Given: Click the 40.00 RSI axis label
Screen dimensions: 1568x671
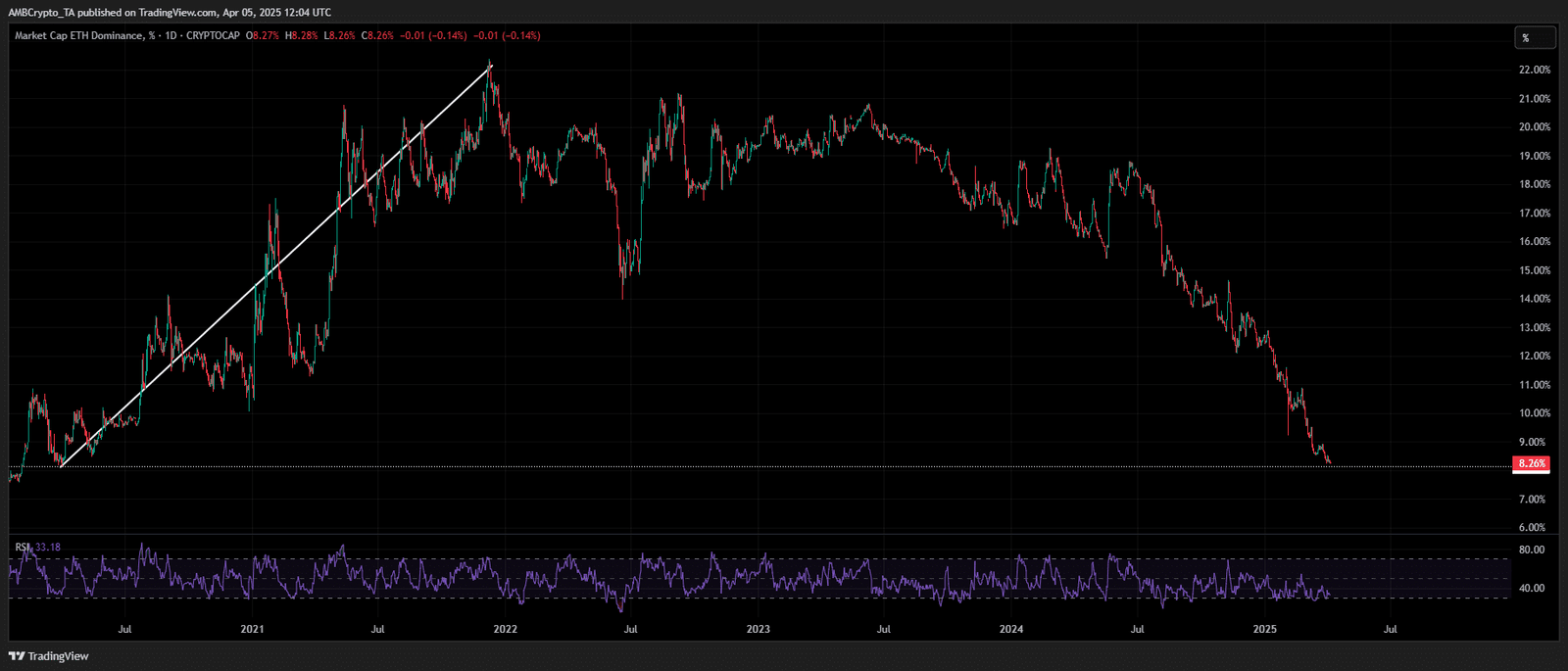Looking at the screenshot, I should click(x=1531, y=589).
